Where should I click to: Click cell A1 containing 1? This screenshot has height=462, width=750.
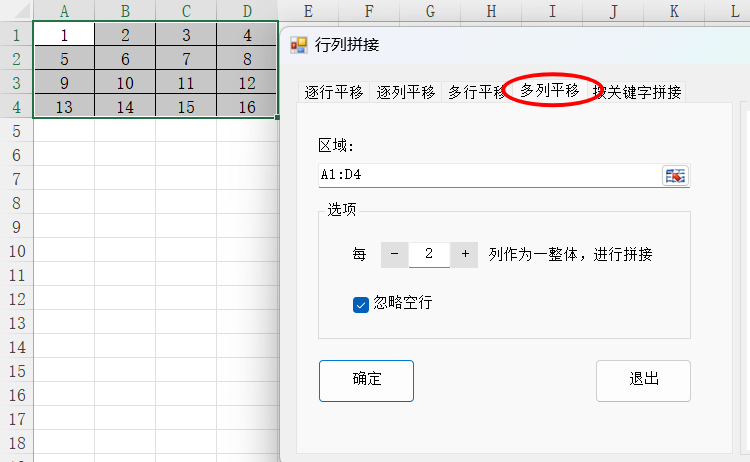tap(64, 35)
